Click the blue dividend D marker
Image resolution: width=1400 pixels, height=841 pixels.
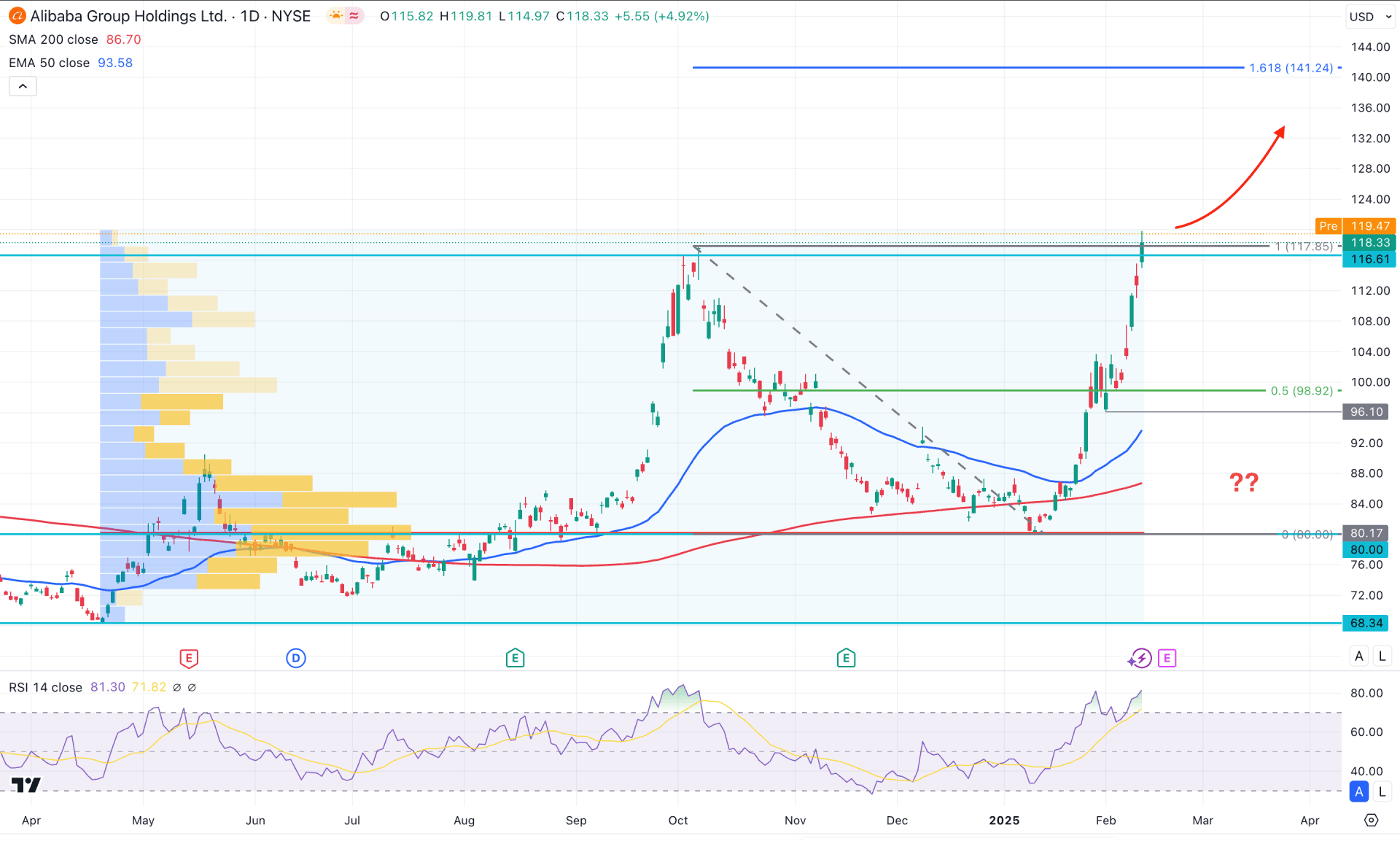pyautogui.click(x=296, y=658)
